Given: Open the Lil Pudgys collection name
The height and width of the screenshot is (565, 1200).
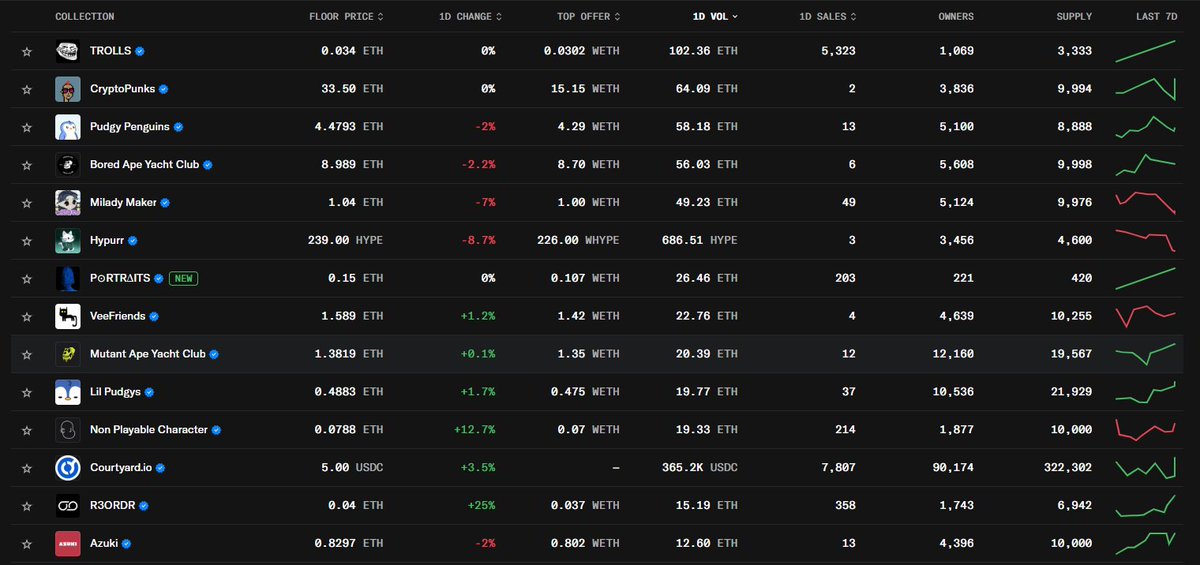Looking at the screenshot, I should point(116,392).
